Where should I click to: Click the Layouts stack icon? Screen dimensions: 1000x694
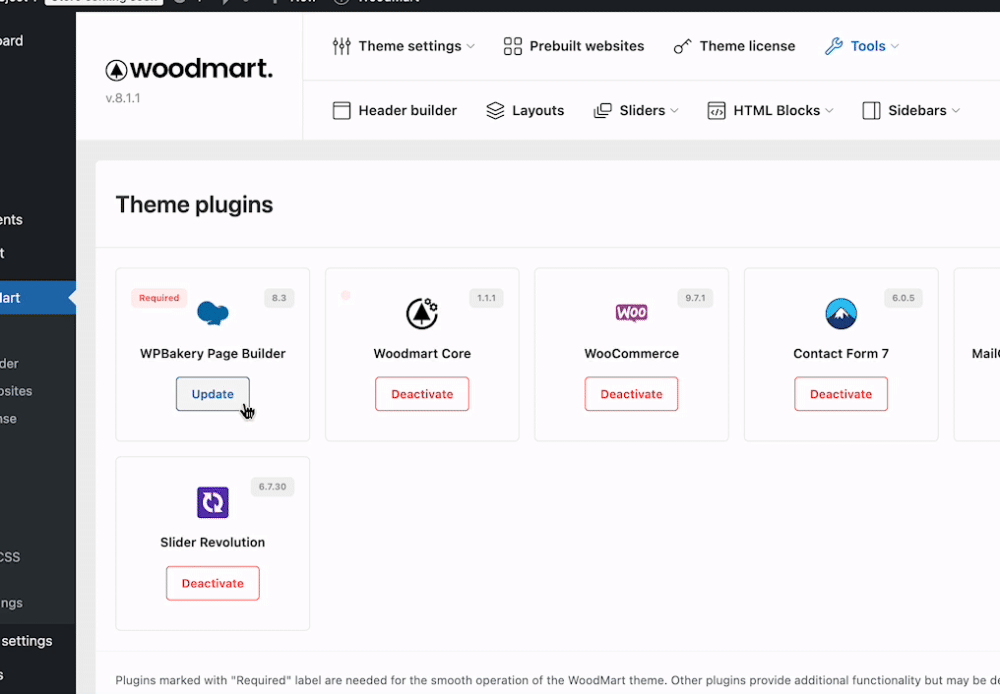coord(496,110)
